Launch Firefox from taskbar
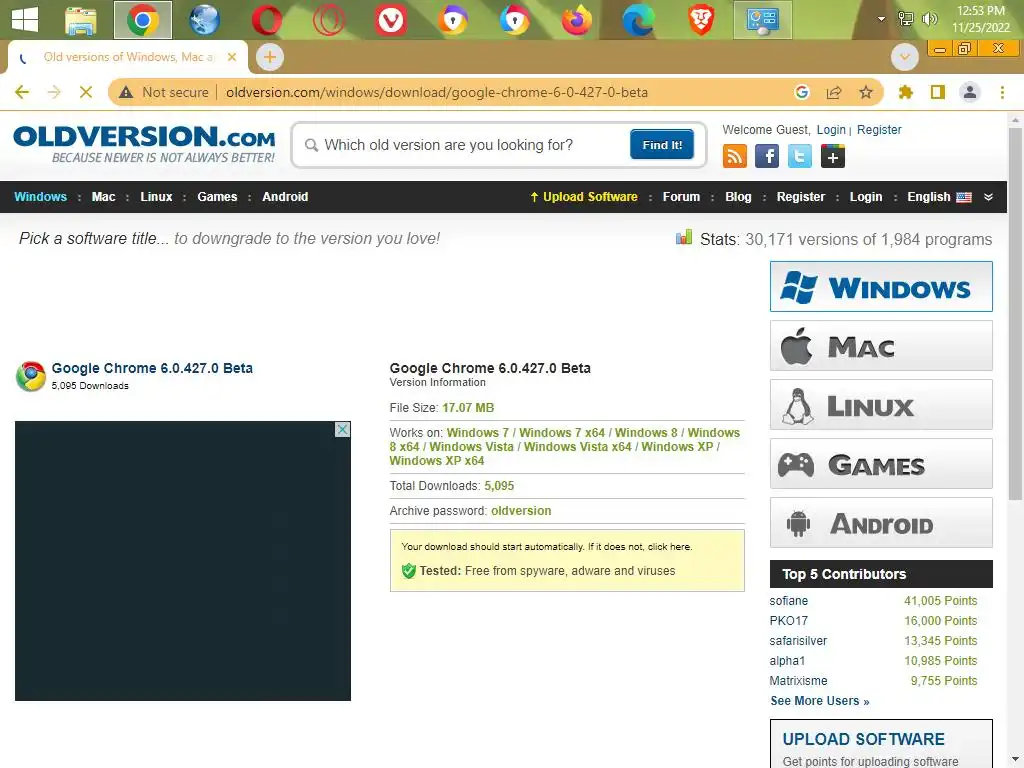 (x=577, y=20)
